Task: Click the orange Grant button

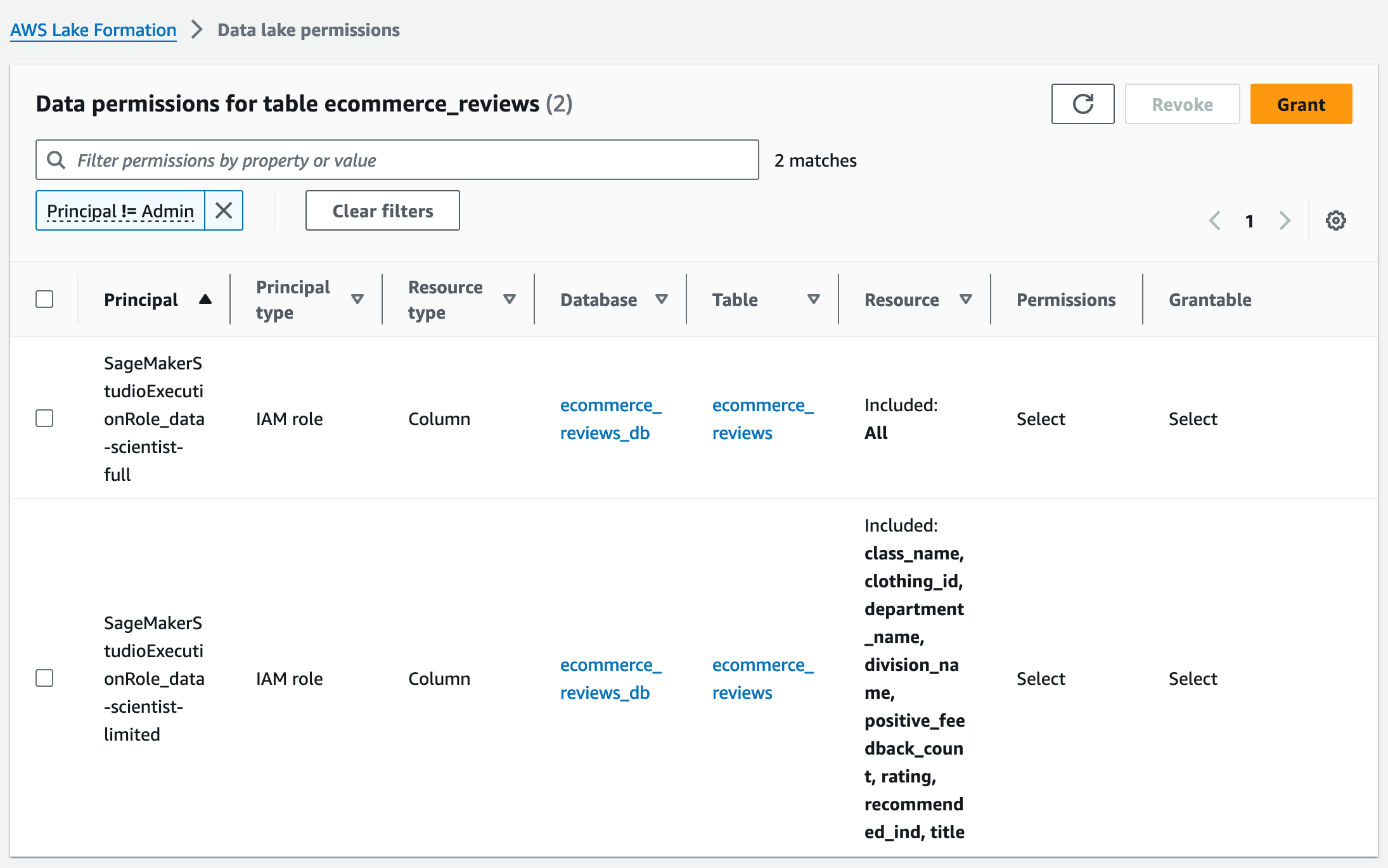Action: (x=1301, y=104)
